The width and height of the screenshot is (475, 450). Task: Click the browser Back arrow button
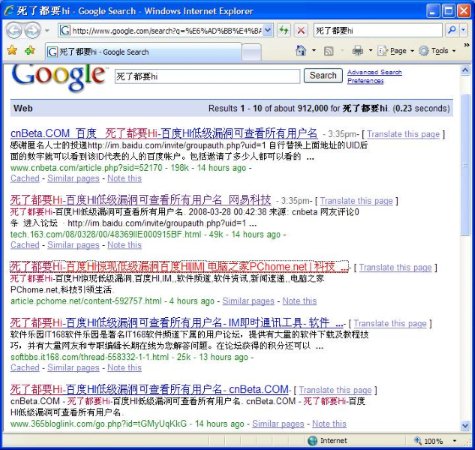(x=14, y=31)
